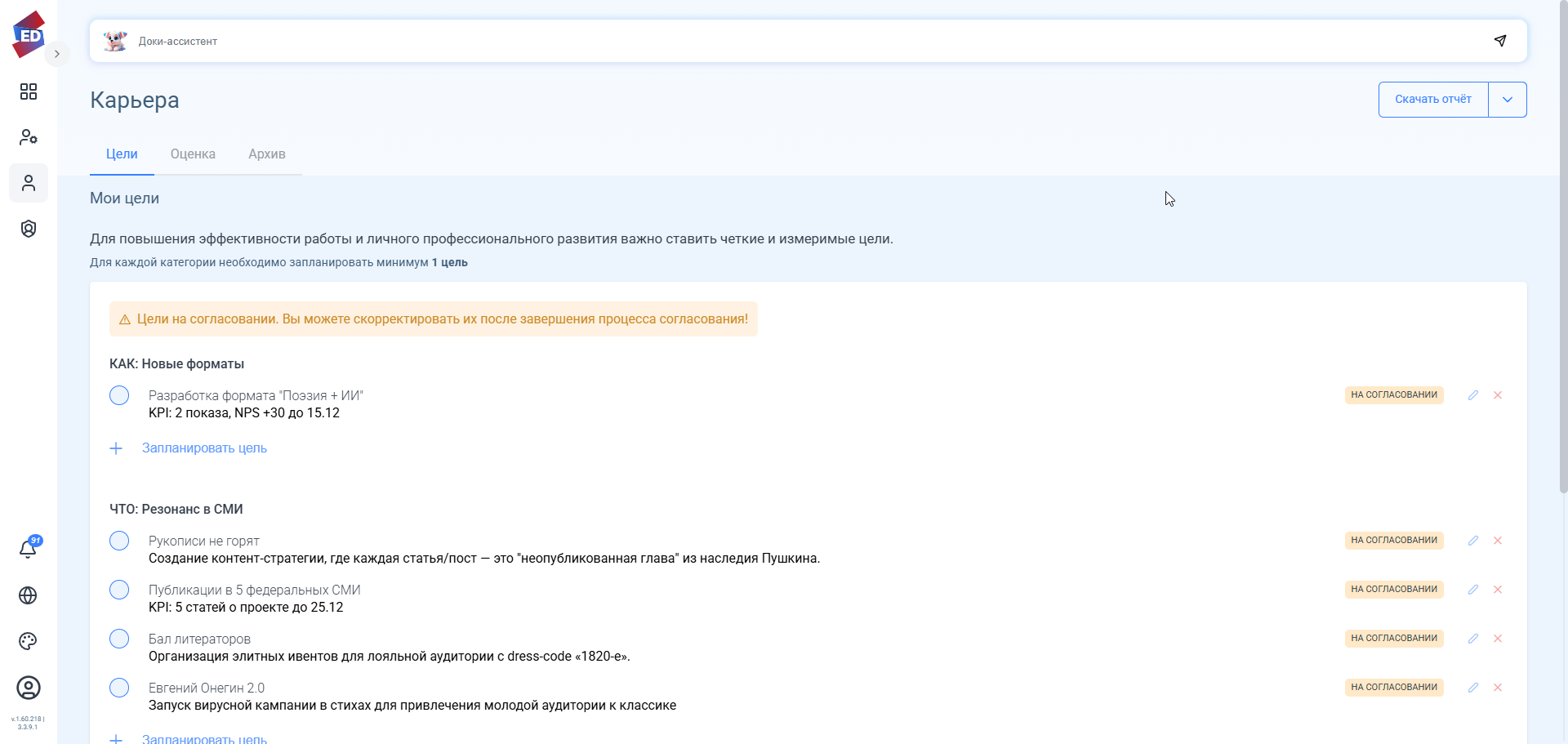1568x744 pixels.
Task: Click the Доки-ассистент input field
Action: point(800,41)
